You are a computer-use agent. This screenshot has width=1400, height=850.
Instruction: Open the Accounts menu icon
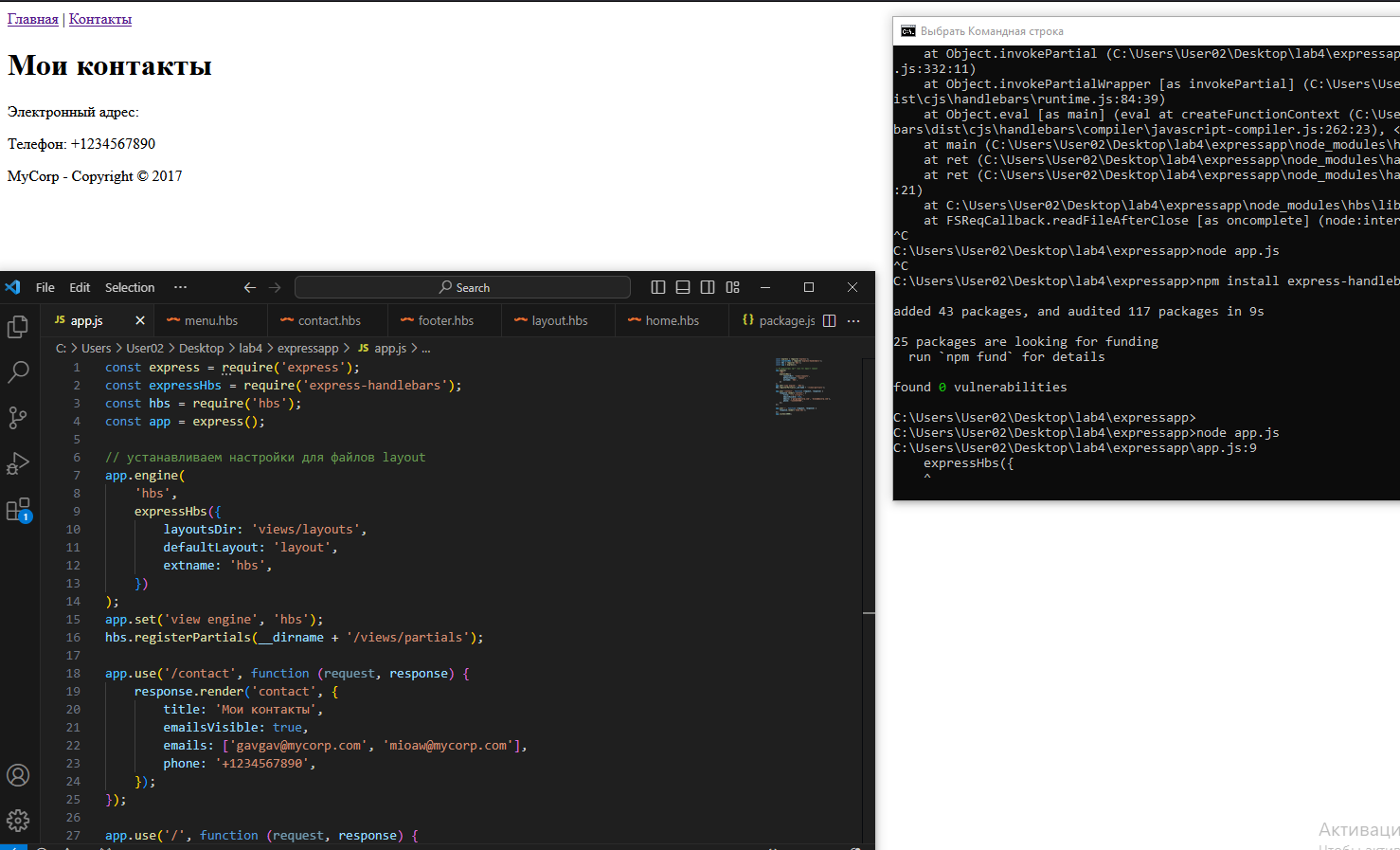click(x=18, y=775)
